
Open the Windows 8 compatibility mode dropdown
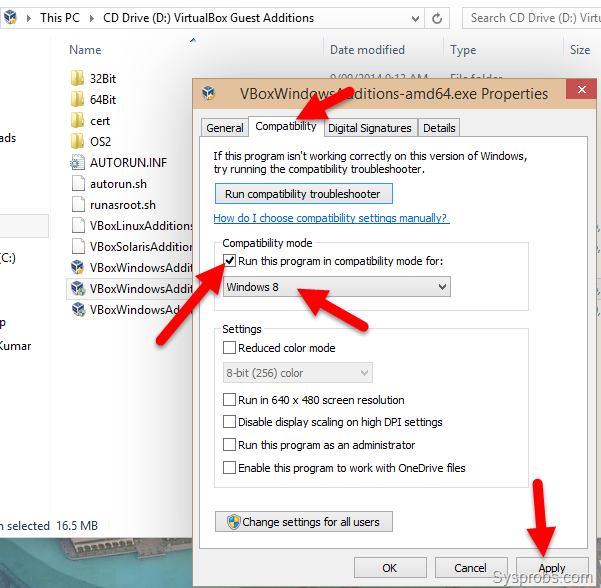click(x=337, y=287)
